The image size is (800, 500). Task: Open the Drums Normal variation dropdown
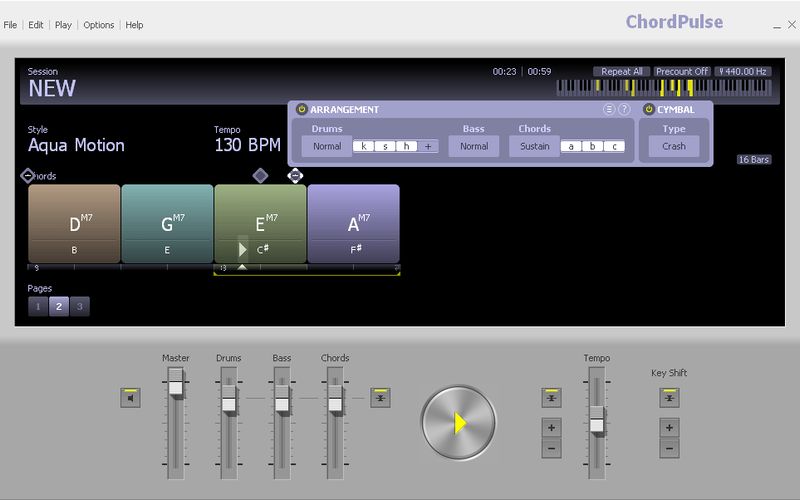click(x=327, y=146)
